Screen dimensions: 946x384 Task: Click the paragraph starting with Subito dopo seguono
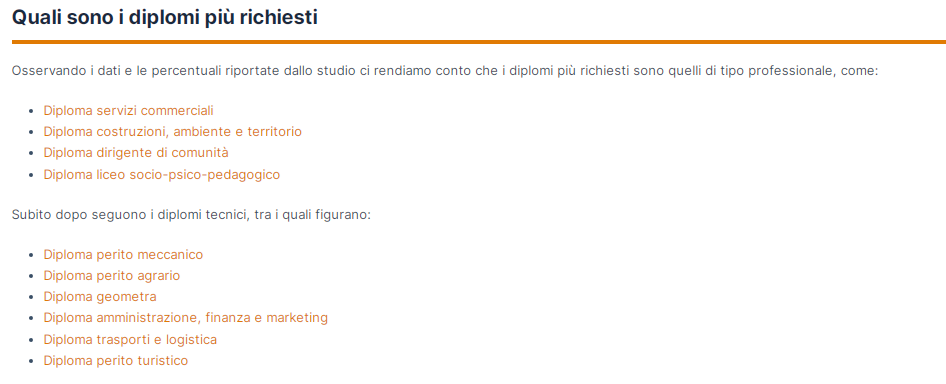click(191, 215)
